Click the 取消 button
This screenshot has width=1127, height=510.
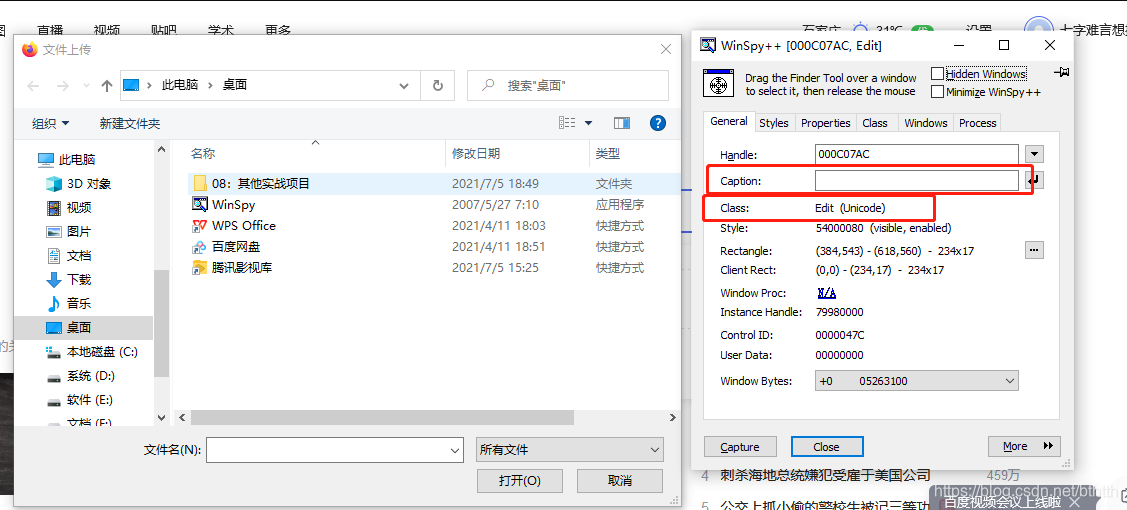pos(620,481)
